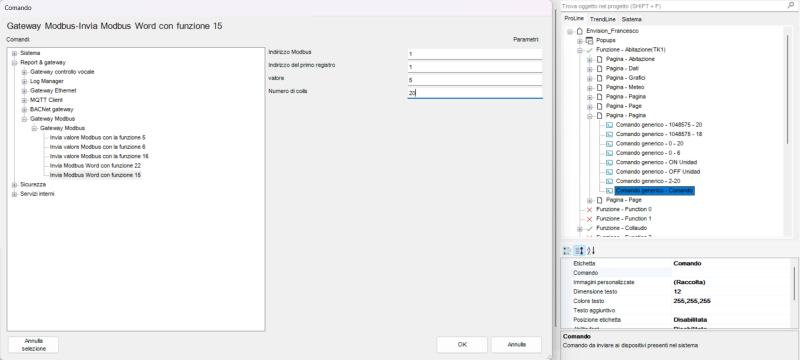Click page icon of Pagina - Dati
This screenshot has height=360, width=800.
[x=599, y=68]
